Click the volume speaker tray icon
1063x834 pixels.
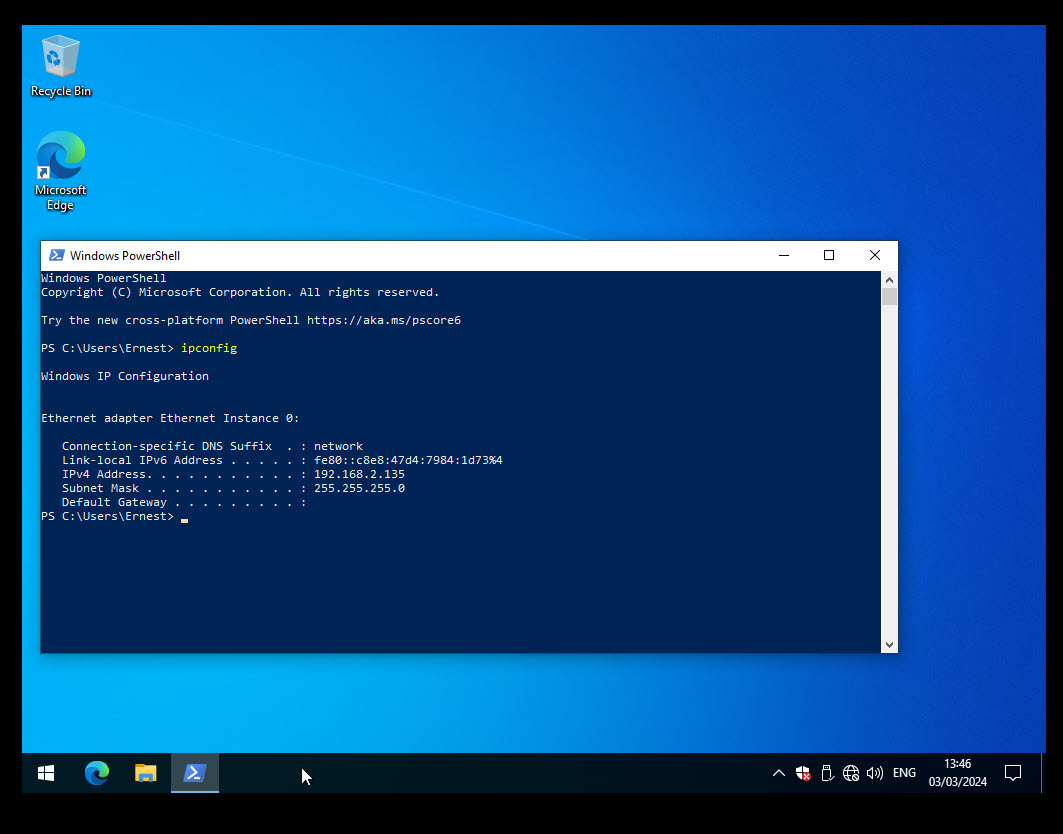(875, 773)
